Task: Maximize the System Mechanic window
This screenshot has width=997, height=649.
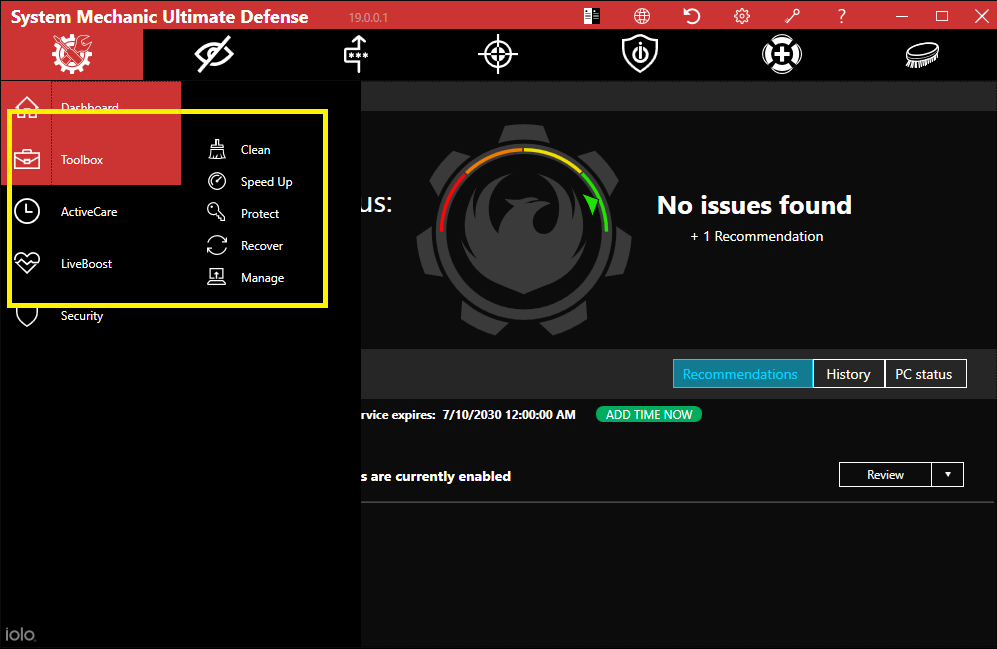Action: point(942,16)
